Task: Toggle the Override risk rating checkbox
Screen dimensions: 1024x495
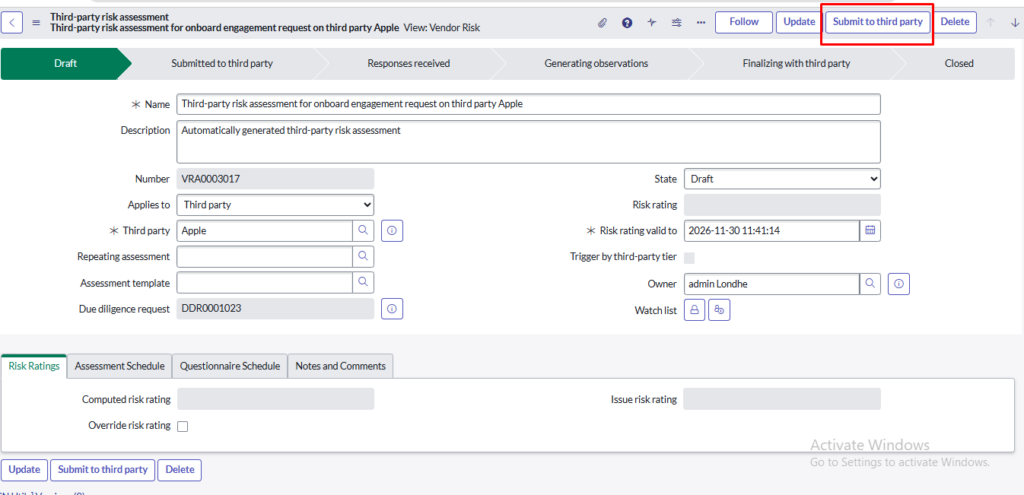Action: pos(182,426)
